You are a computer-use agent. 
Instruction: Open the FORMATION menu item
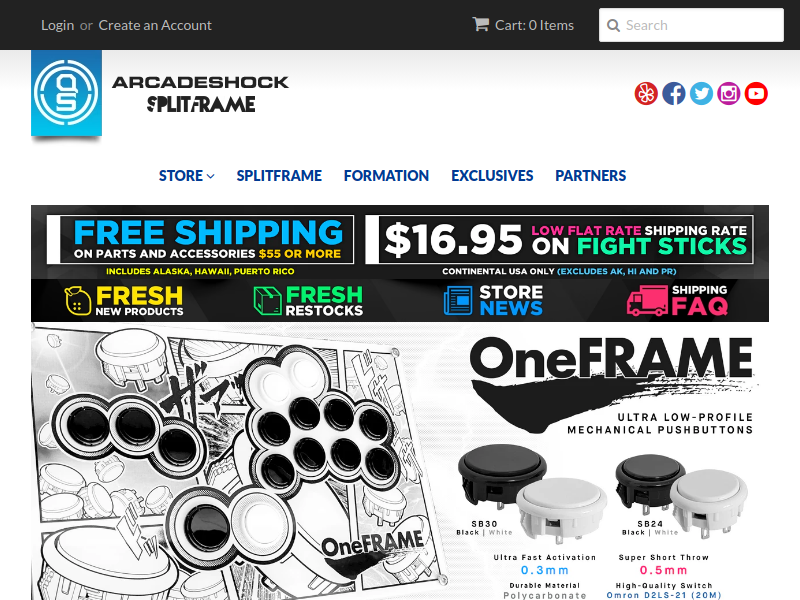click(x=386, y=176)
